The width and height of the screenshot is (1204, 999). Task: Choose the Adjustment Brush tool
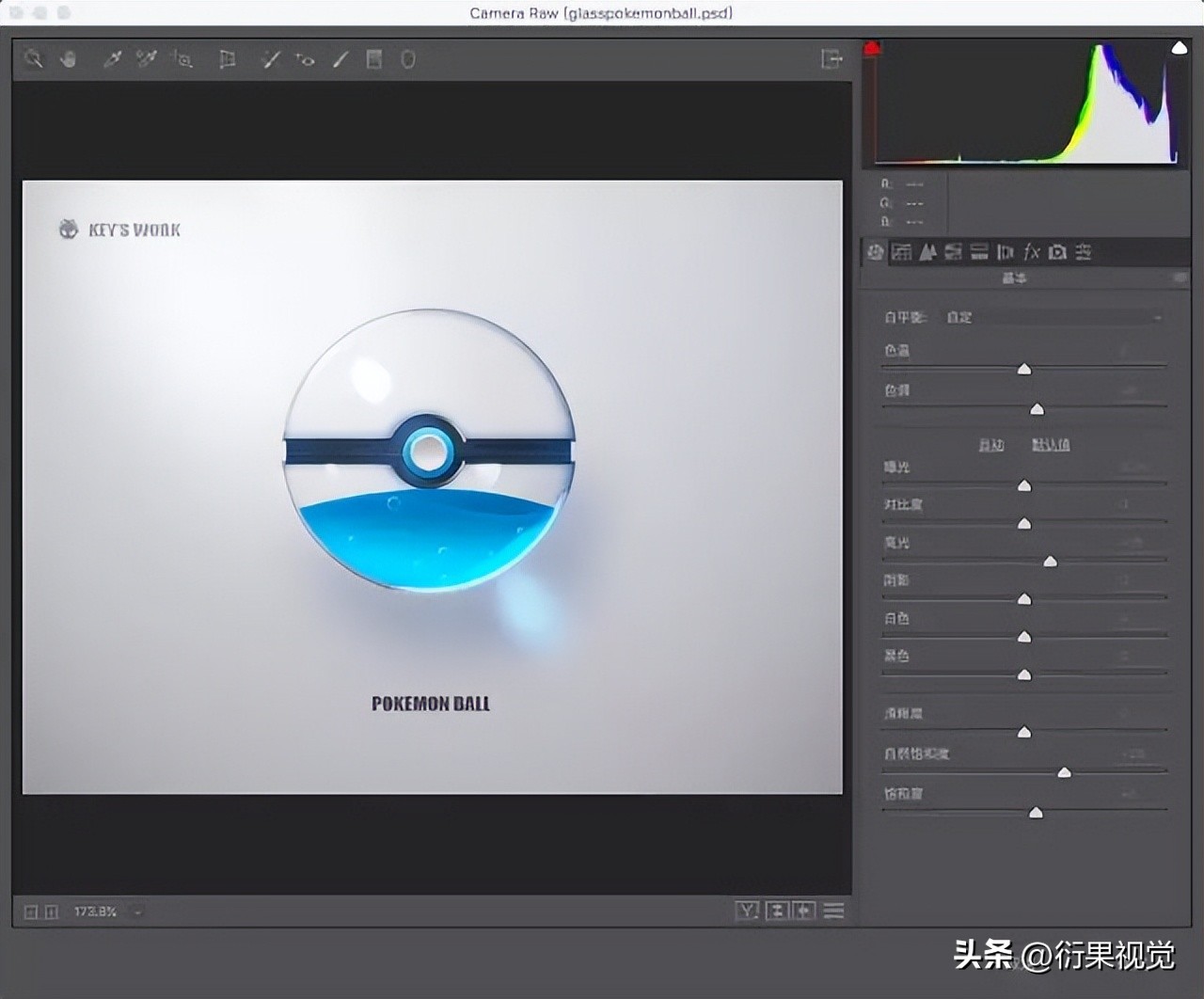(x=341, y=59)
